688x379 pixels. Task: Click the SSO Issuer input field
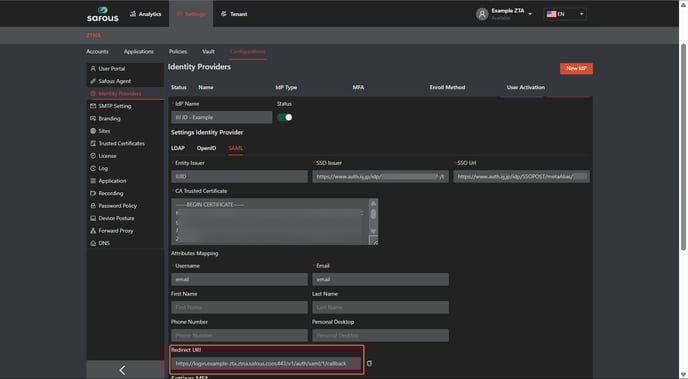click(380, 176)
